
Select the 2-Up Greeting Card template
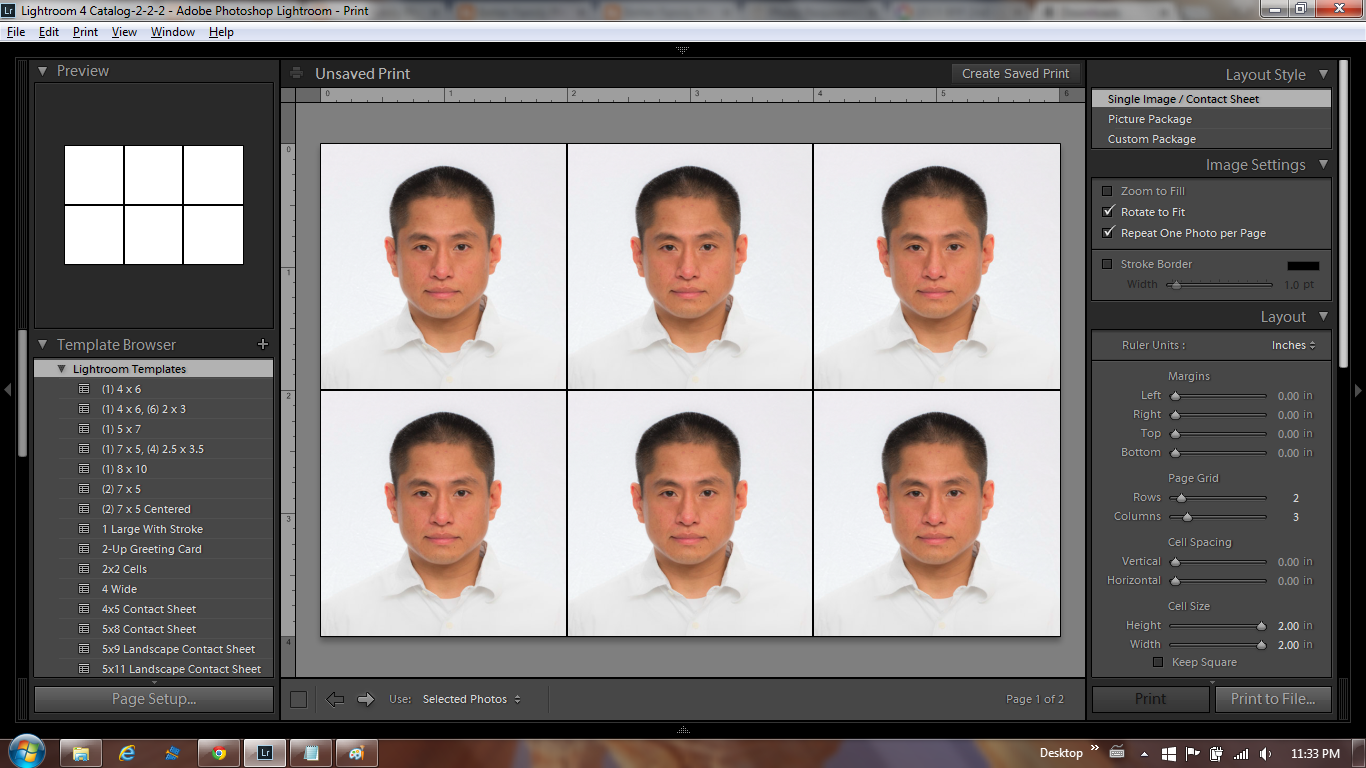point(154,549)
